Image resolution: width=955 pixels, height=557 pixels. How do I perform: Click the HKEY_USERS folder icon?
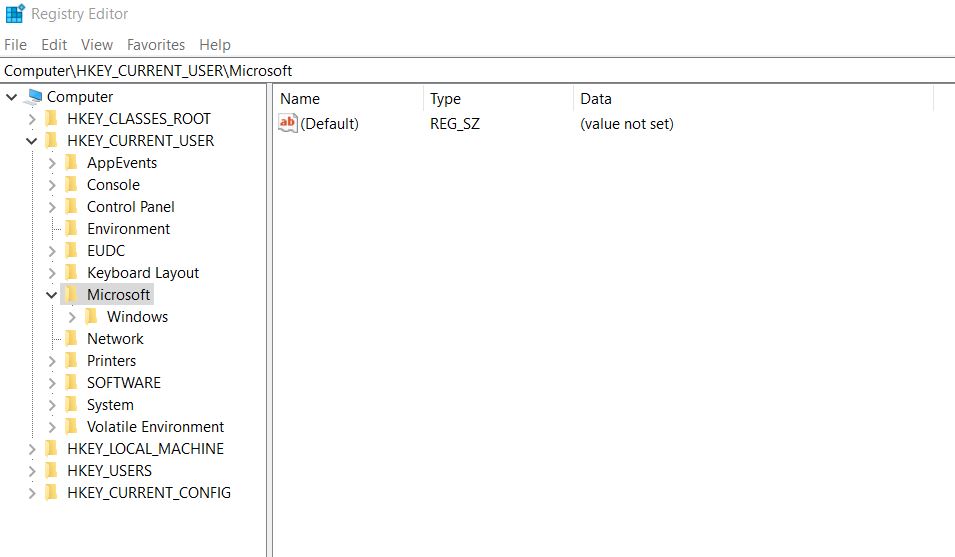pyautogui.click(x=52, y=471)
